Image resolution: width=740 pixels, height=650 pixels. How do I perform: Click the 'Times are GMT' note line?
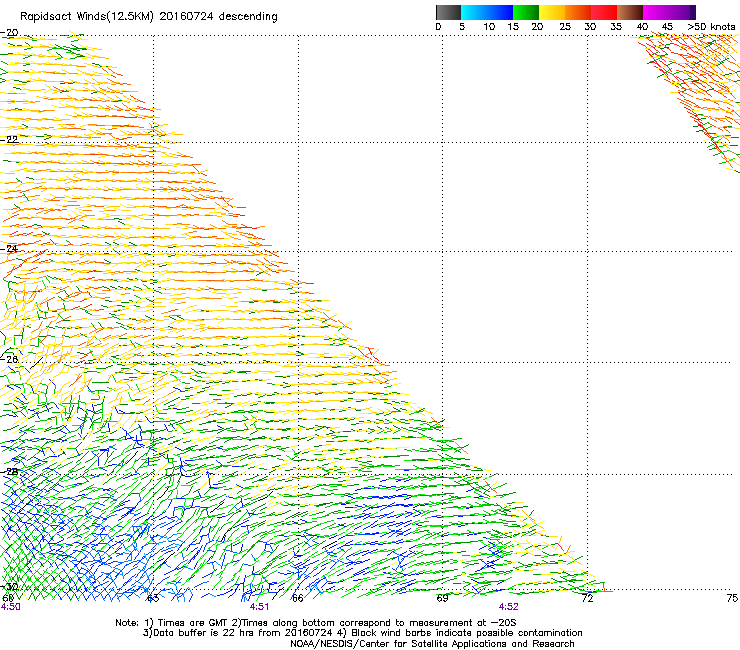316,623
